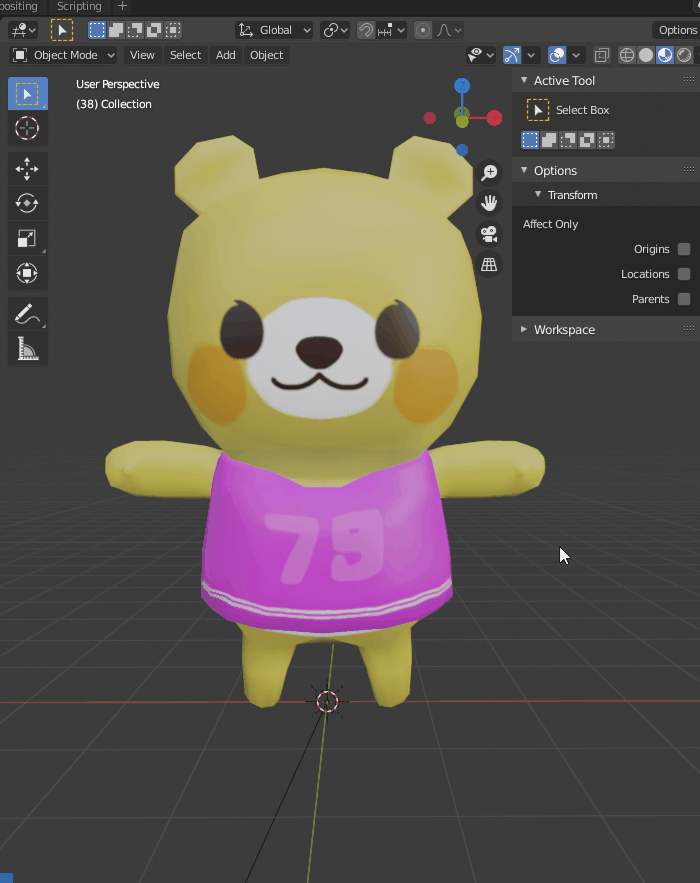
Task: Switch to rendered shading
Action: point(684,55)
